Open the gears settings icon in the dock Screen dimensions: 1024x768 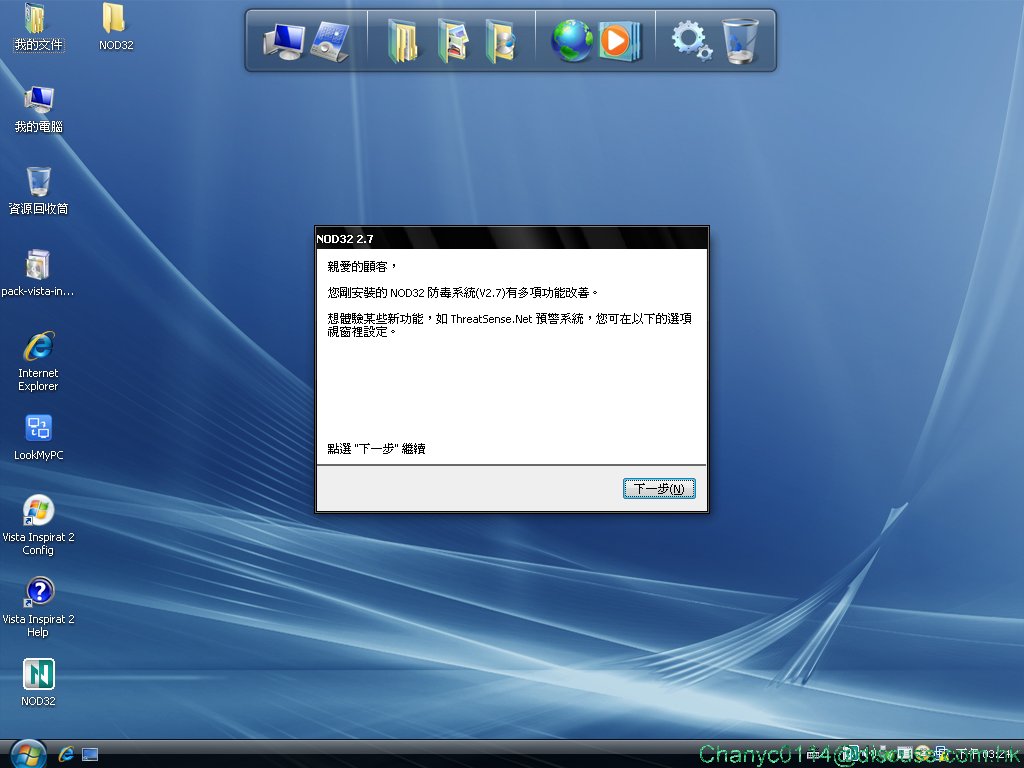(x=692, y=40)
